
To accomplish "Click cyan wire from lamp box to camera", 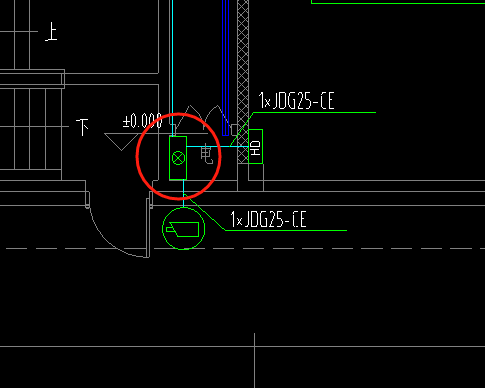I will tap(183, 194).
